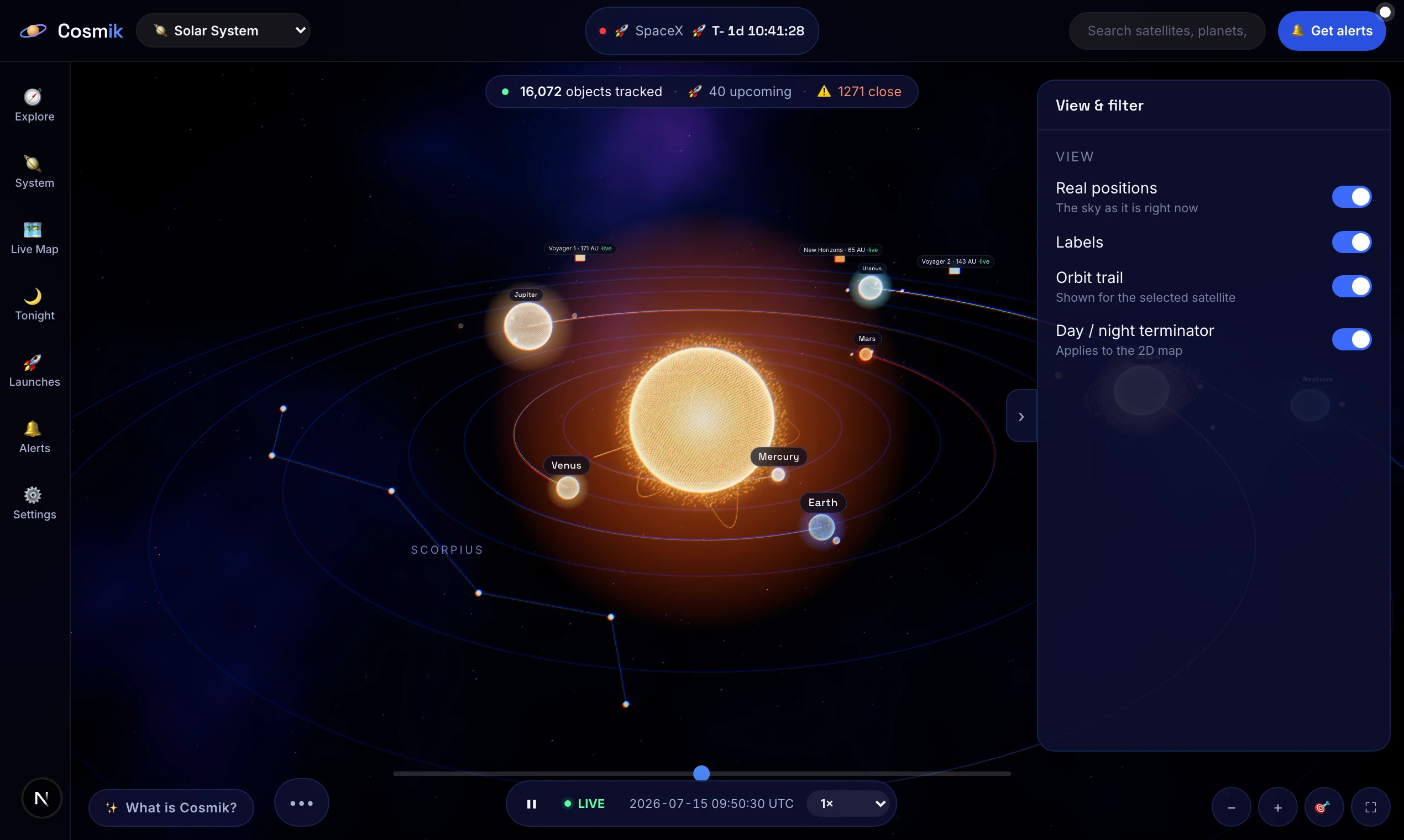Open the SpaceX launch countdown pill

701,30
